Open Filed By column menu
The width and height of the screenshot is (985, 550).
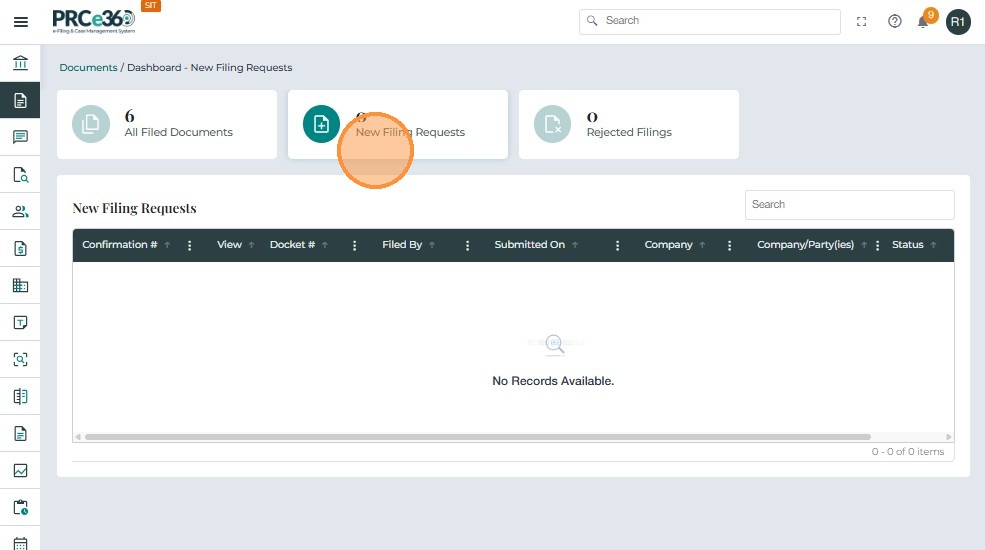467,245
